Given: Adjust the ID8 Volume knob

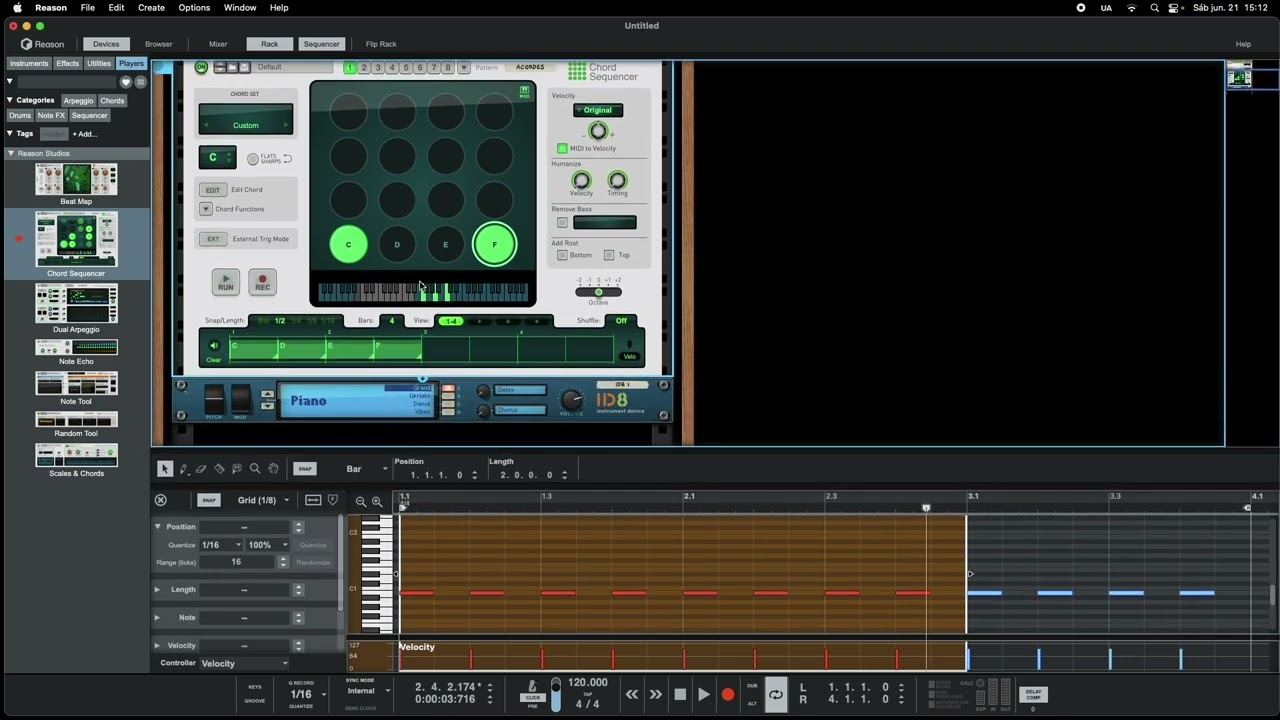Looking at the screenshot, I should (x=570, y=399).
